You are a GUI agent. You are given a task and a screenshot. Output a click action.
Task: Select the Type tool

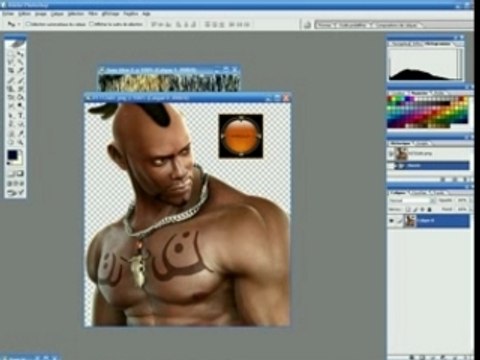pyautogui.click(x=20, y=115)
